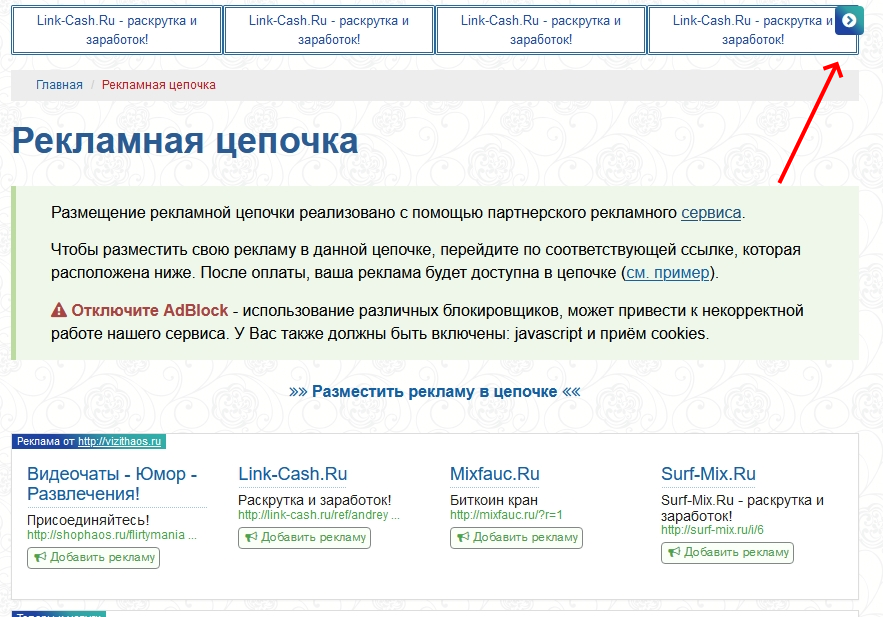Click the Surf-Mix.Ru - раскрутка и заработок! description
The width and height of the screenshot is (883, 617).
click(x=742, y=508)
